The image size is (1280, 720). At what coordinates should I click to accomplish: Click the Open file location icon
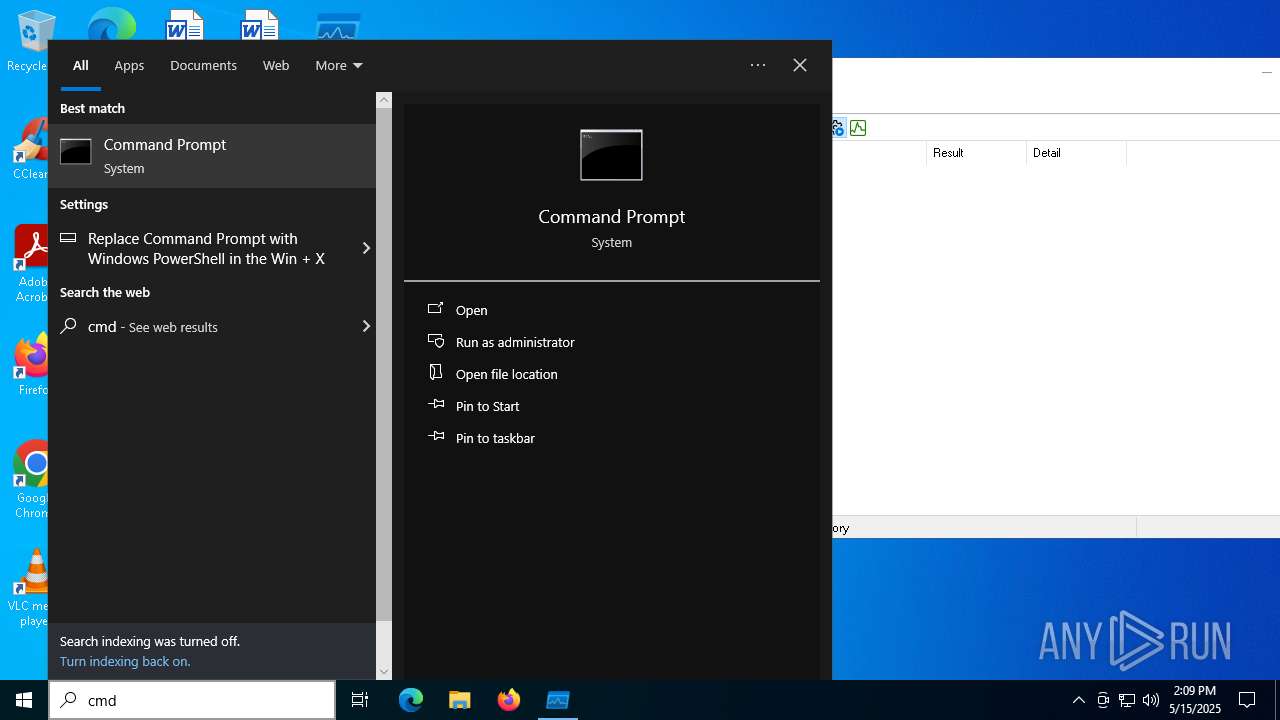[436, 372]
